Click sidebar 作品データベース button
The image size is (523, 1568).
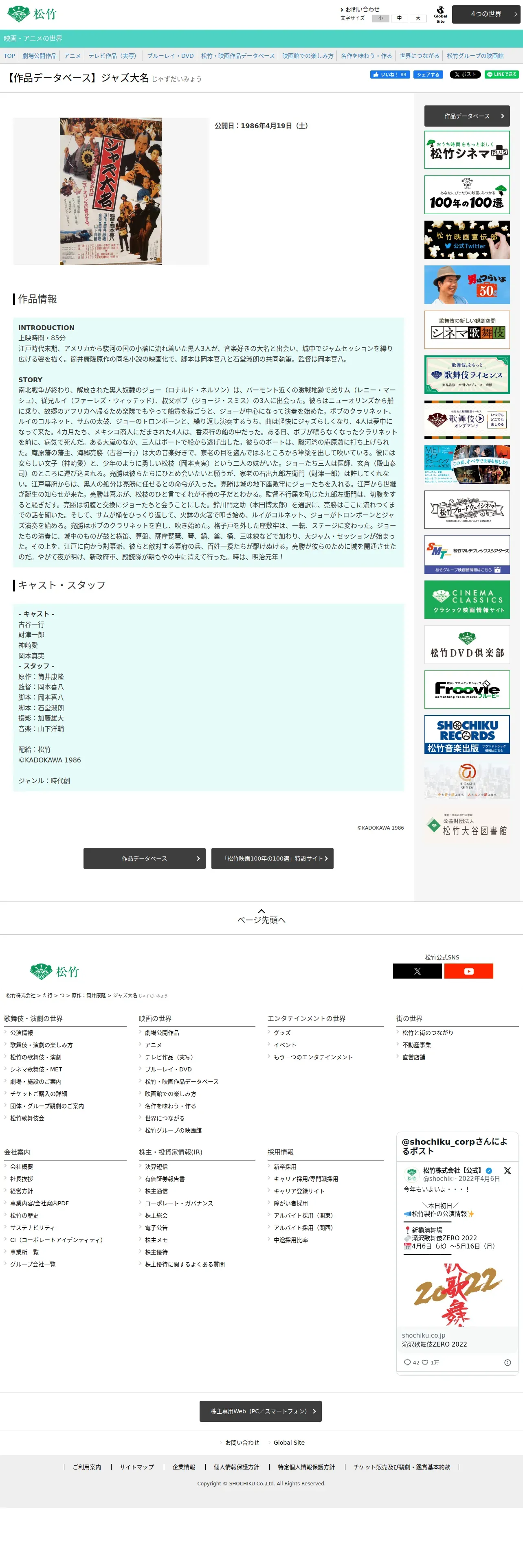tap(467, 116)
